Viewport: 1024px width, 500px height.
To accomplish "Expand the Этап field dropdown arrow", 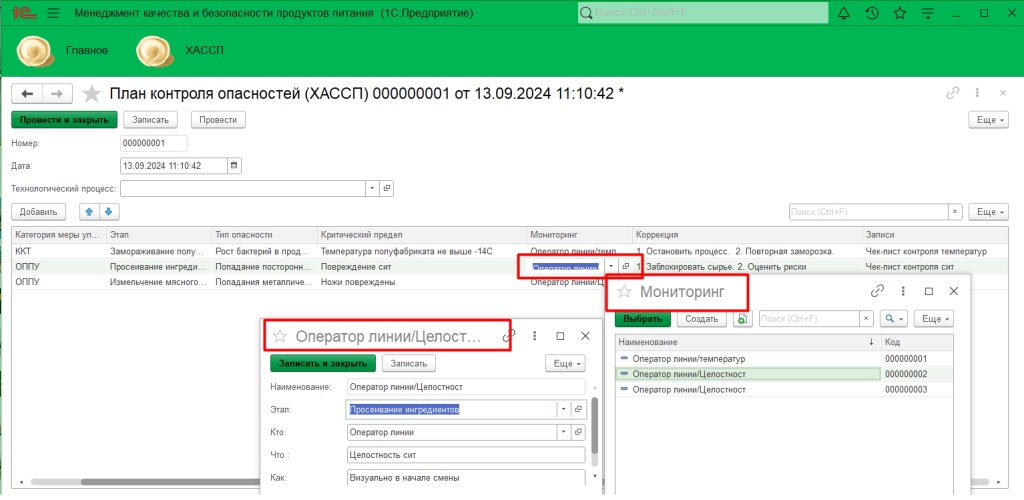I will click(x=564, y=409).
